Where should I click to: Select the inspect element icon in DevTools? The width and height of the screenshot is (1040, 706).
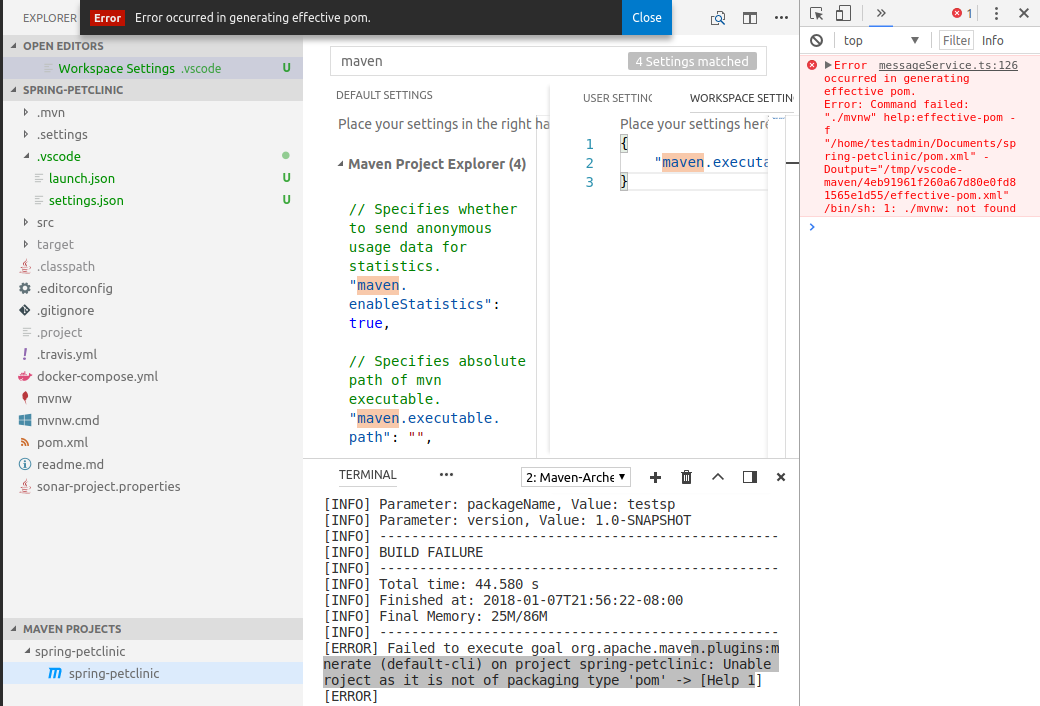click(x=816, y=13)
